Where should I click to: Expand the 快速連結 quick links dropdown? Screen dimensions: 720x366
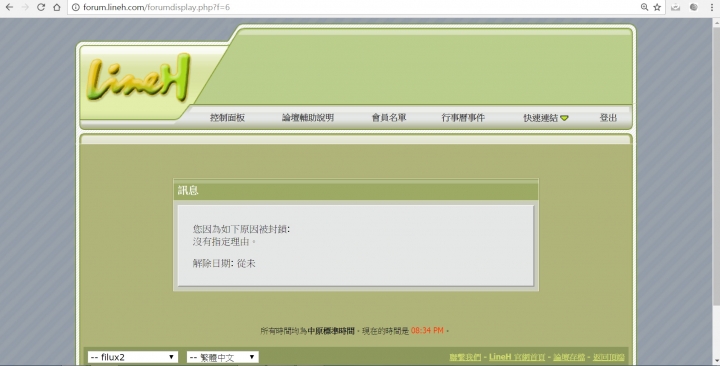[546, 118]
